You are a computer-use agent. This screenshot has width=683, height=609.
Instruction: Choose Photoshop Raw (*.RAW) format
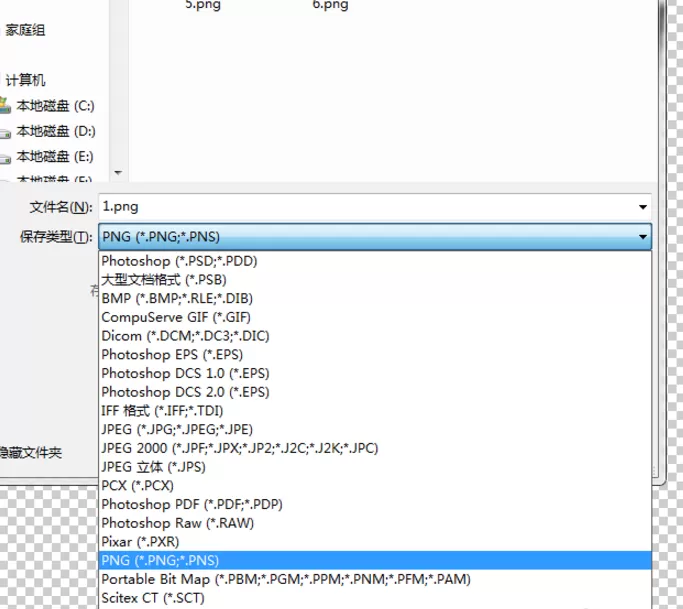375,523
